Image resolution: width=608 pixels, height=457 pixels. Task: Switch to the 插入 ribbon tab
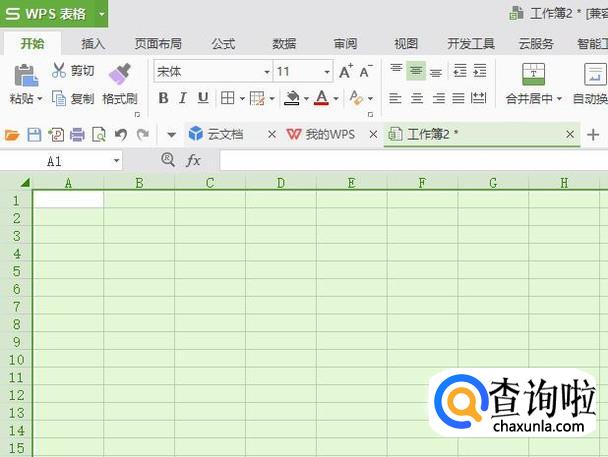tap(93, 43)
